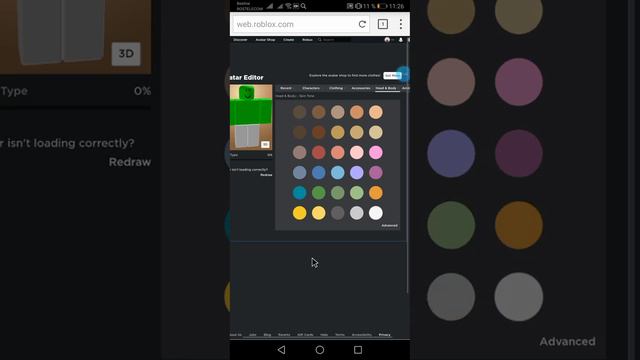Screen dimensions: 640x360
Task: Open the Terms footer link
Action: tap(340, 335)
